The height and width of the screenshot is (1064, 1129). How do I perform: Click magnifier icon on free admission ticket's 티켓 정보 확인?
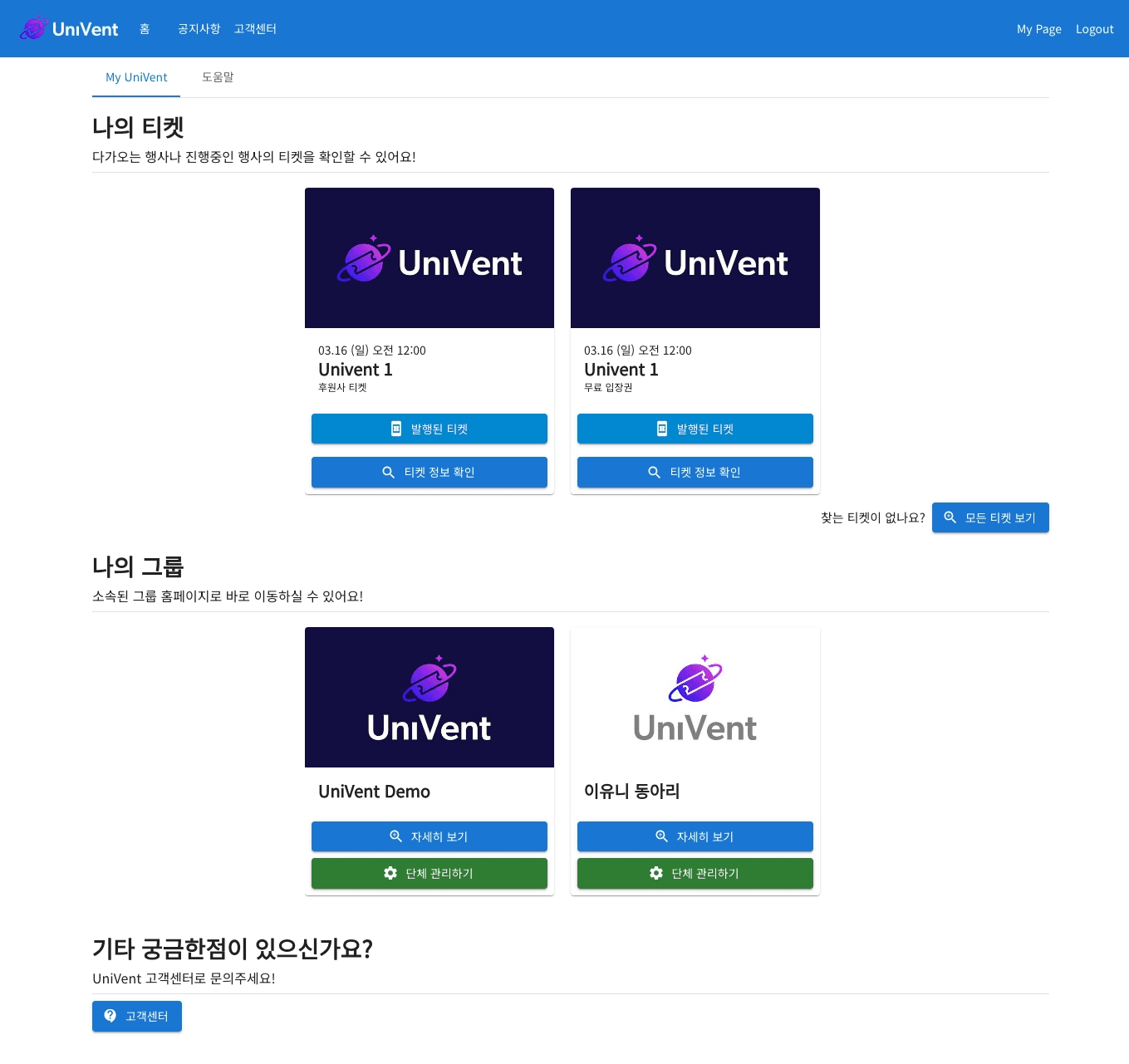pyautogui.click(x=654, y=472)
